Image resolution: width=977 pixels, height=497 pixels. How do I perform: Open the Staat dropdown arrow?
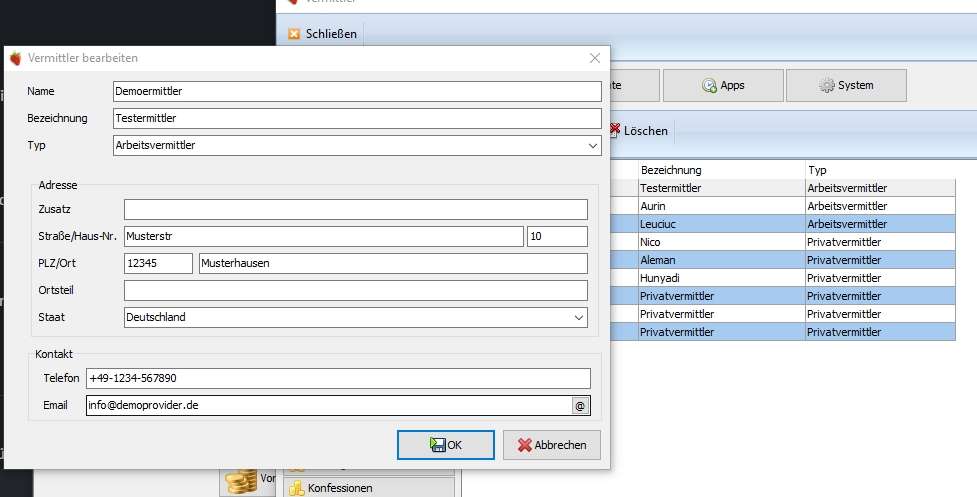[x=579, y=317]
